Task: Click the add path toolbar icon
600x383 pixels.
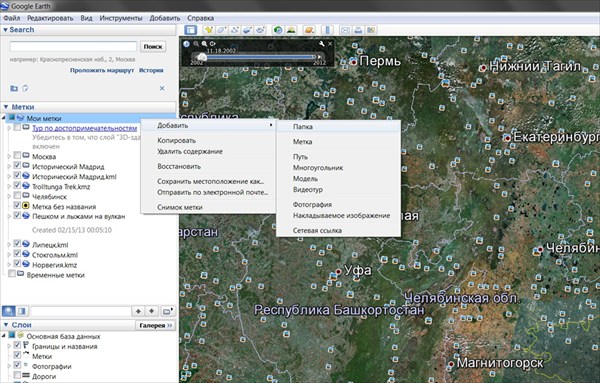Action: pos(235,30)
